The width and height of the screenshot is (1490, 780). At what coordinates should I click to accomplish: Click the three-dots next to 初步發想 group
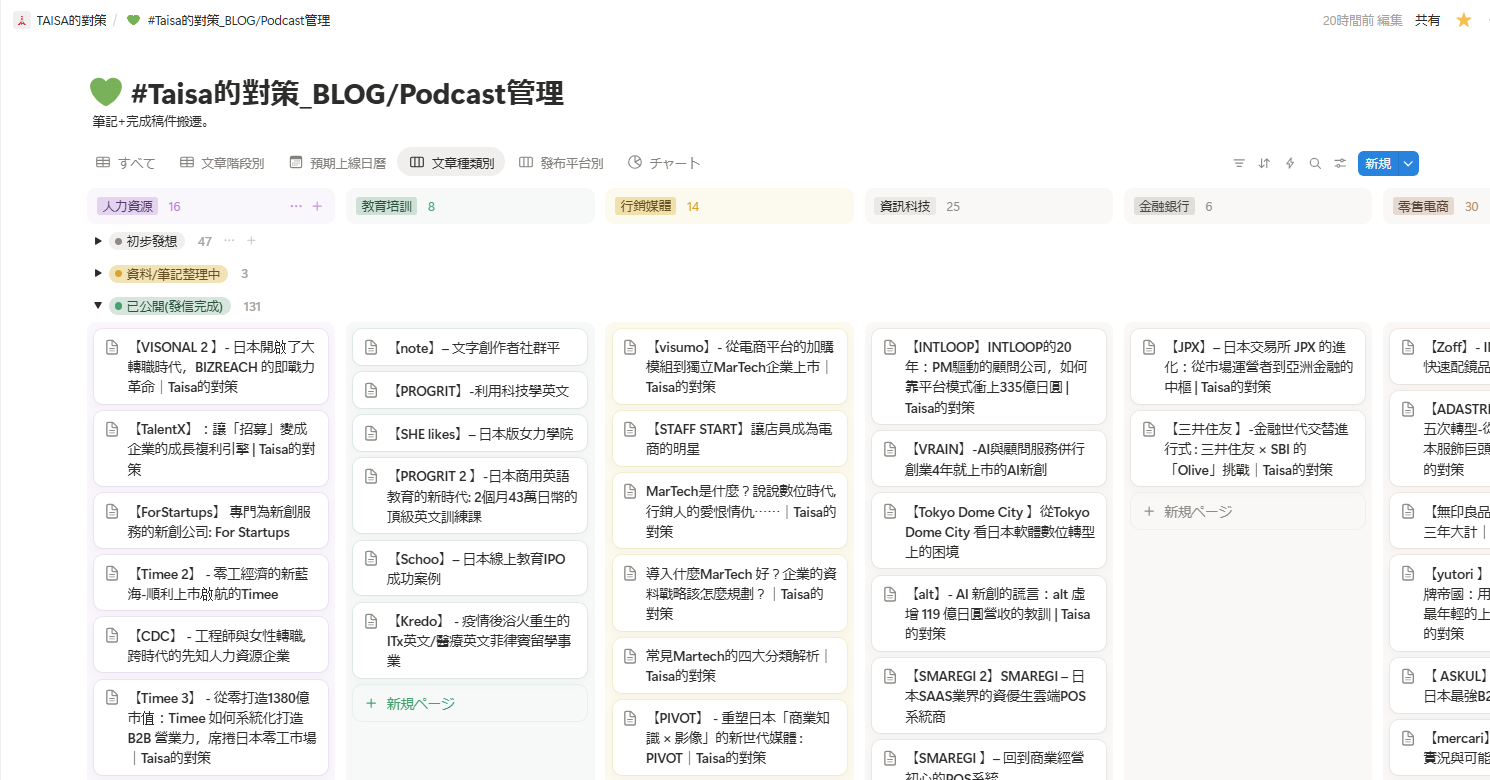(229, 240)
